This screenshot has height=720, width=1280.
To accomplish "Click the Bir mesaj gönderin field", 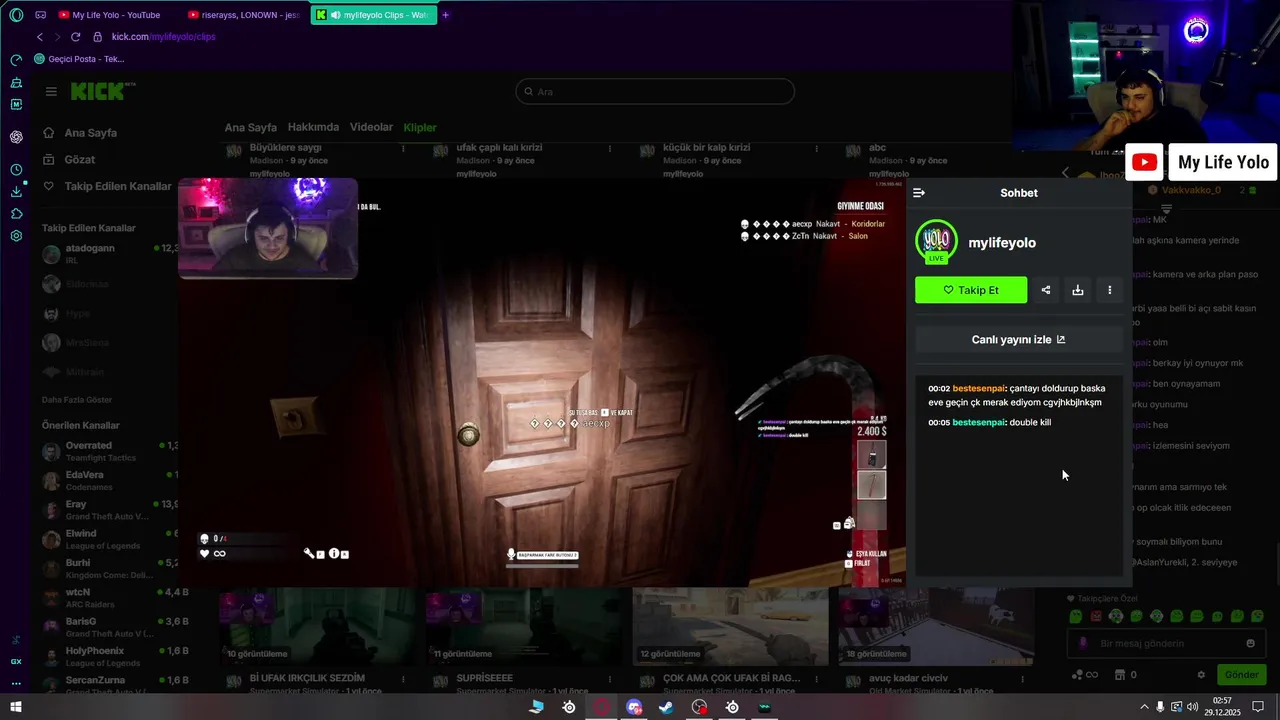I will (x=1165, y=643).
